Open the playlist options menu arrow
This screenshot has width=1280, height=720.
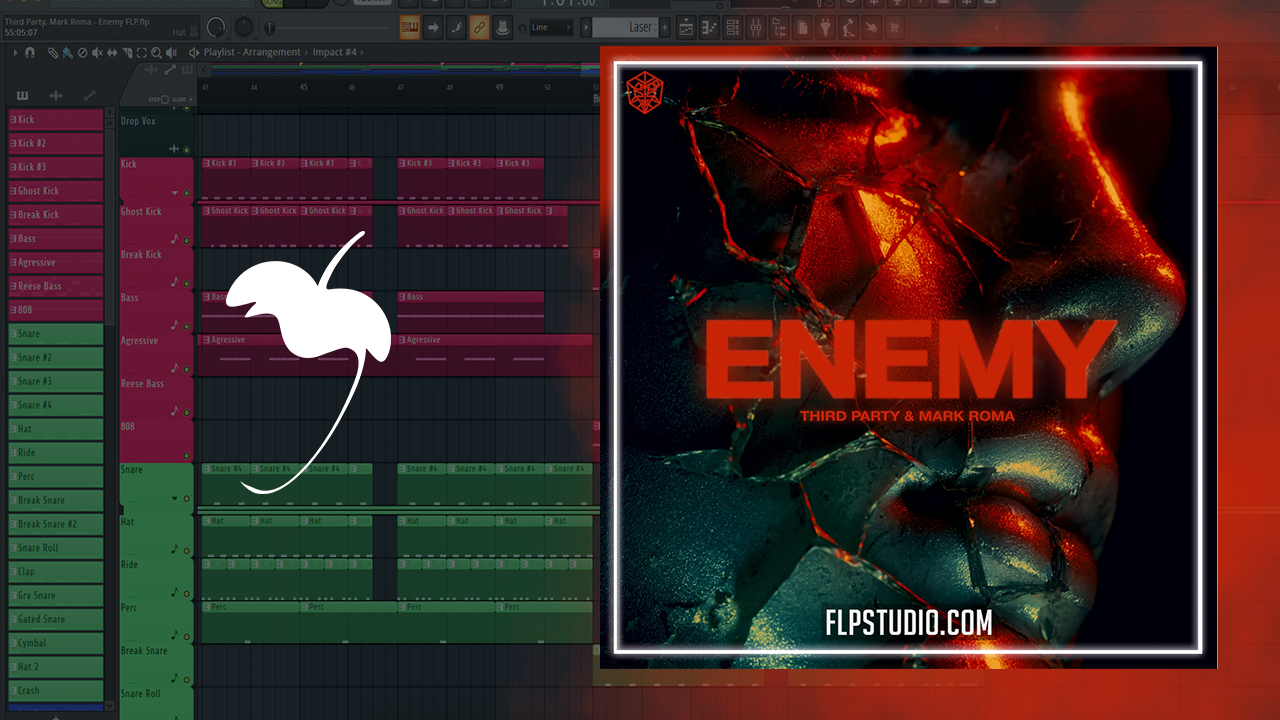15,52
